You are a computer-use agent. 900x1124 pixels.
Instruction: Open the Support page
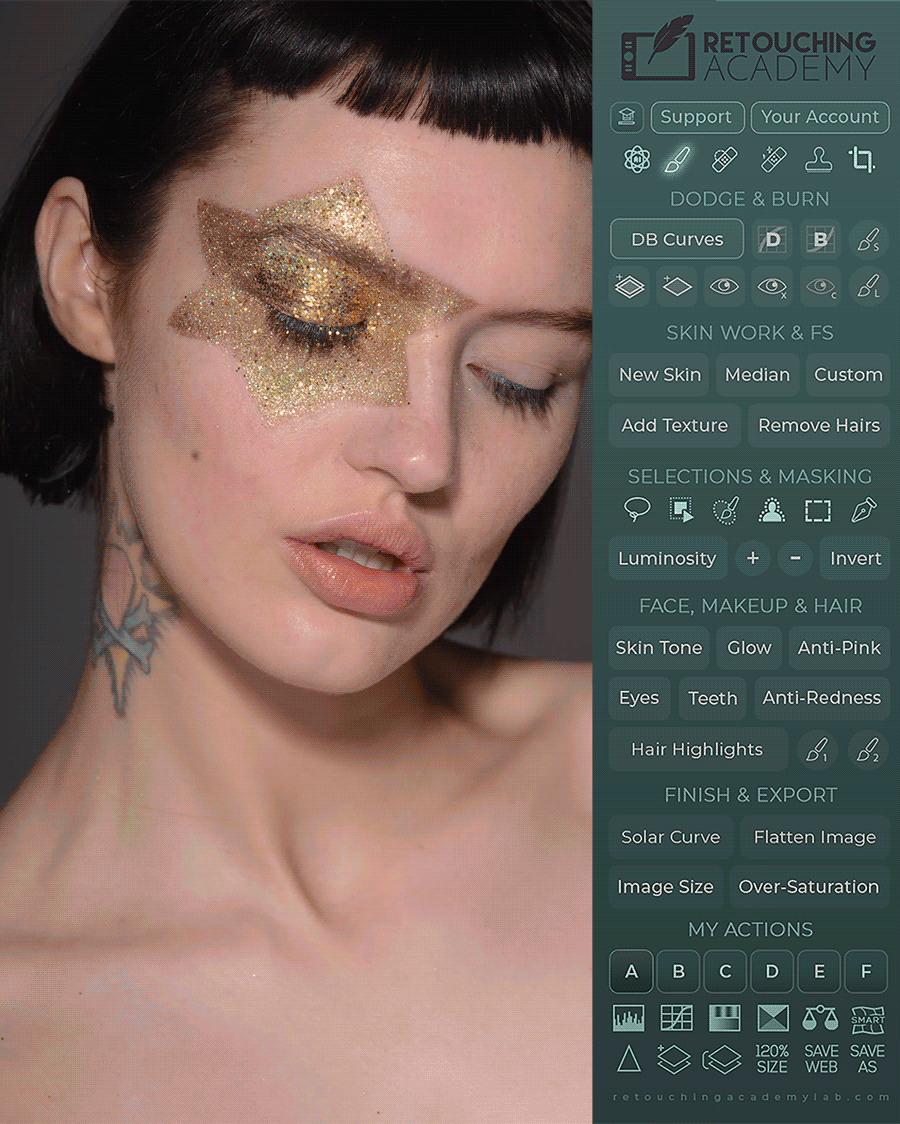pos(697,117)
